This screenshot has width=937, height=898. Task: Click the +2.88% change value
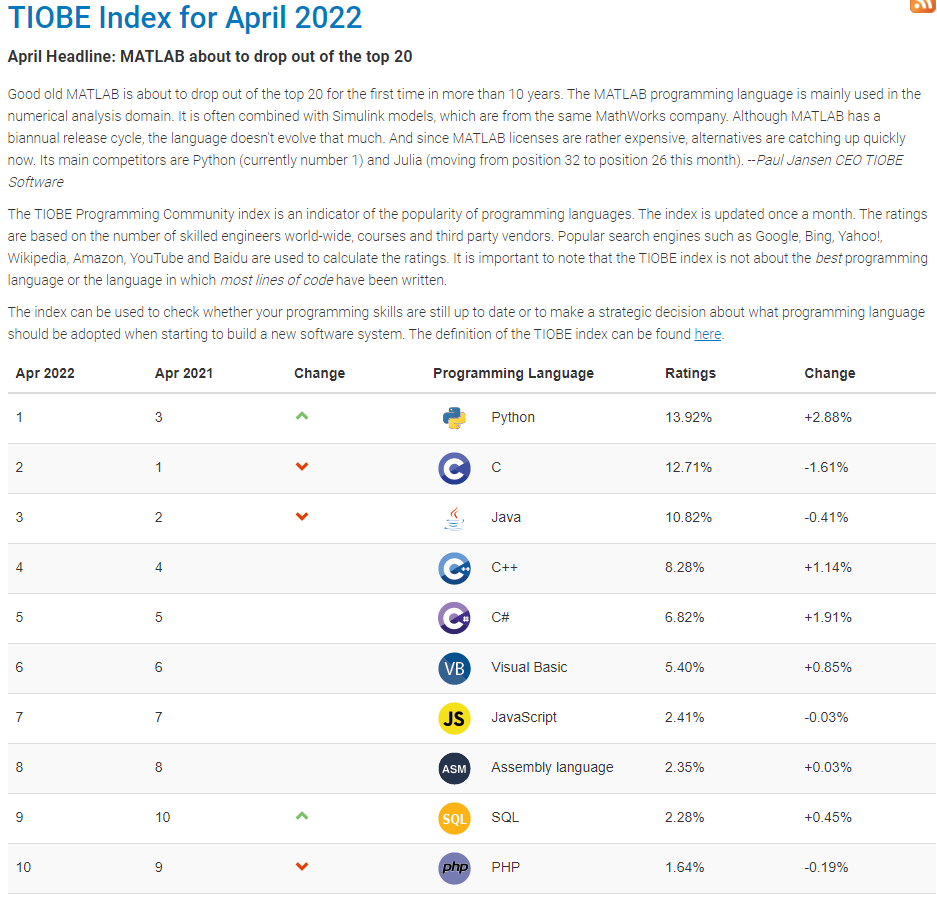tap(828, 418)
